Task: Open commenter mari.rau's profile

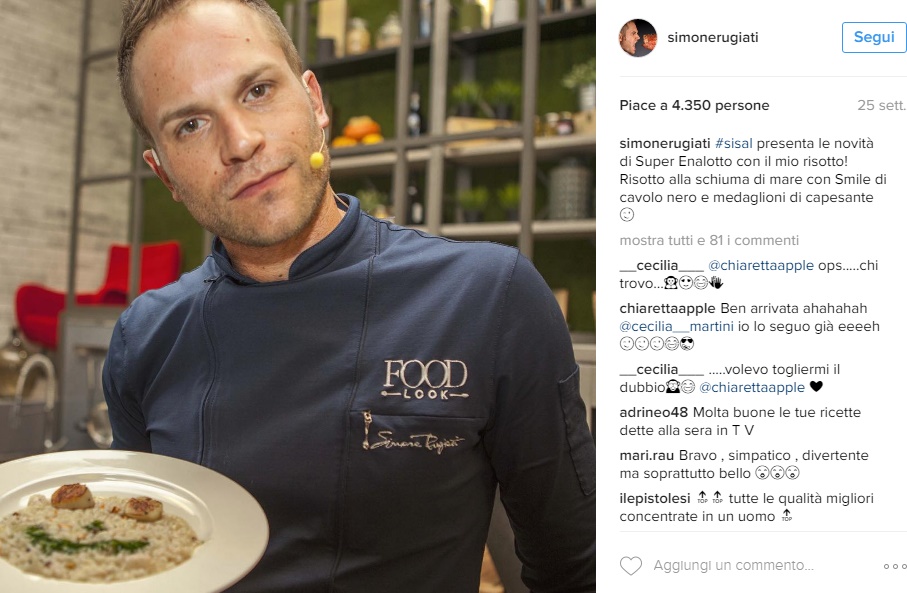Action: [647, 455]
